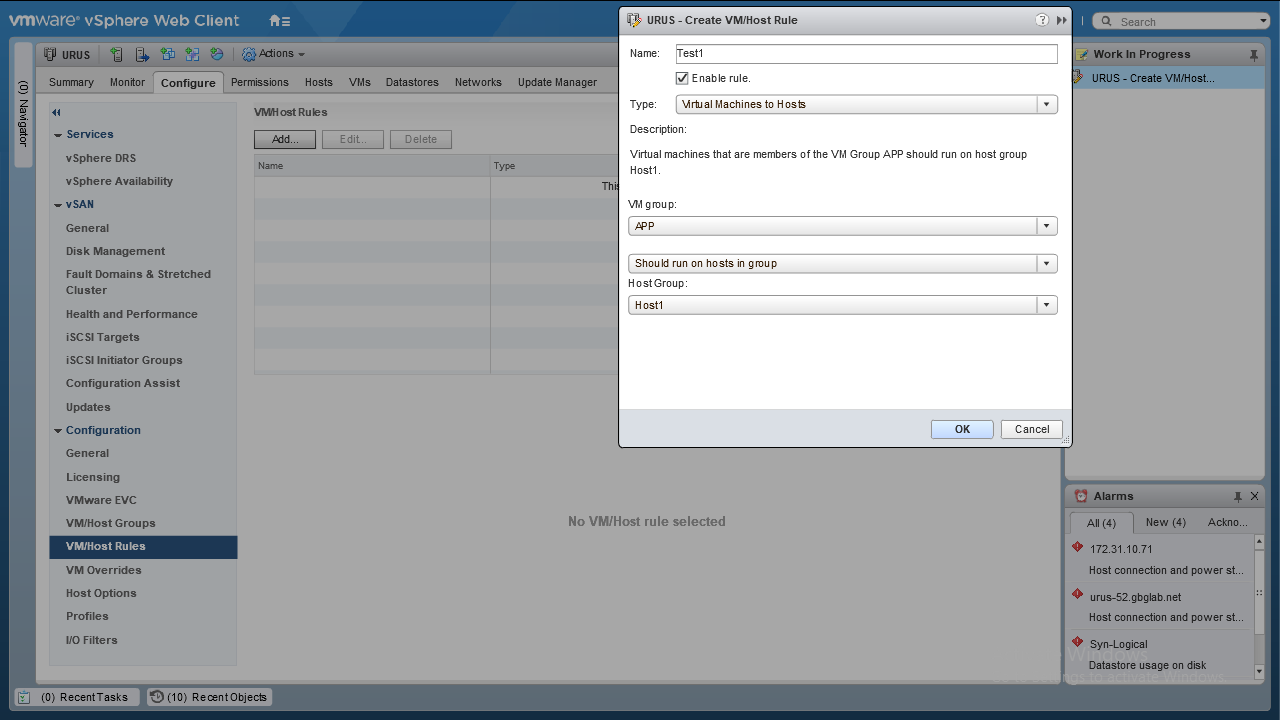Open the search options dropdown arrow
Image resolution: width=1280 pixels, height=720 pixels.
1264,21
